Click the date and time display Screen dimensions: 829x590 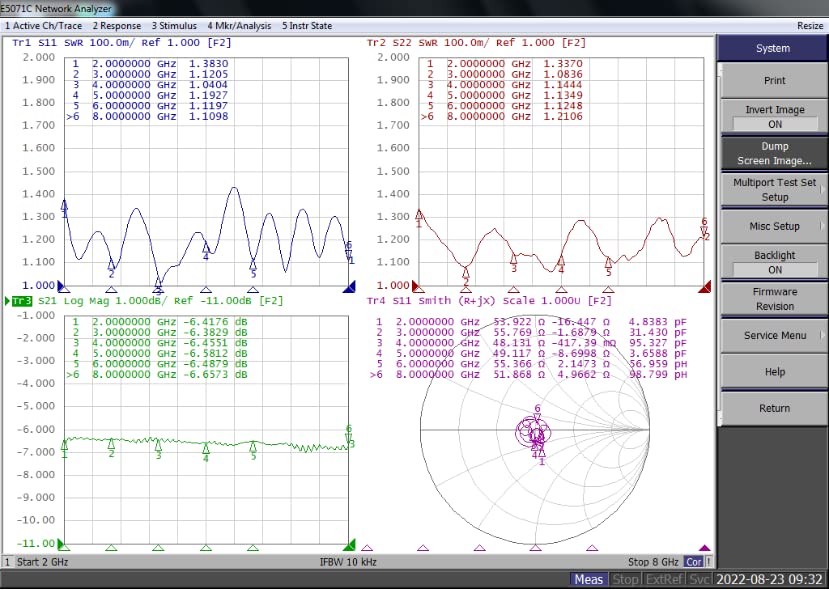point(769,579)
